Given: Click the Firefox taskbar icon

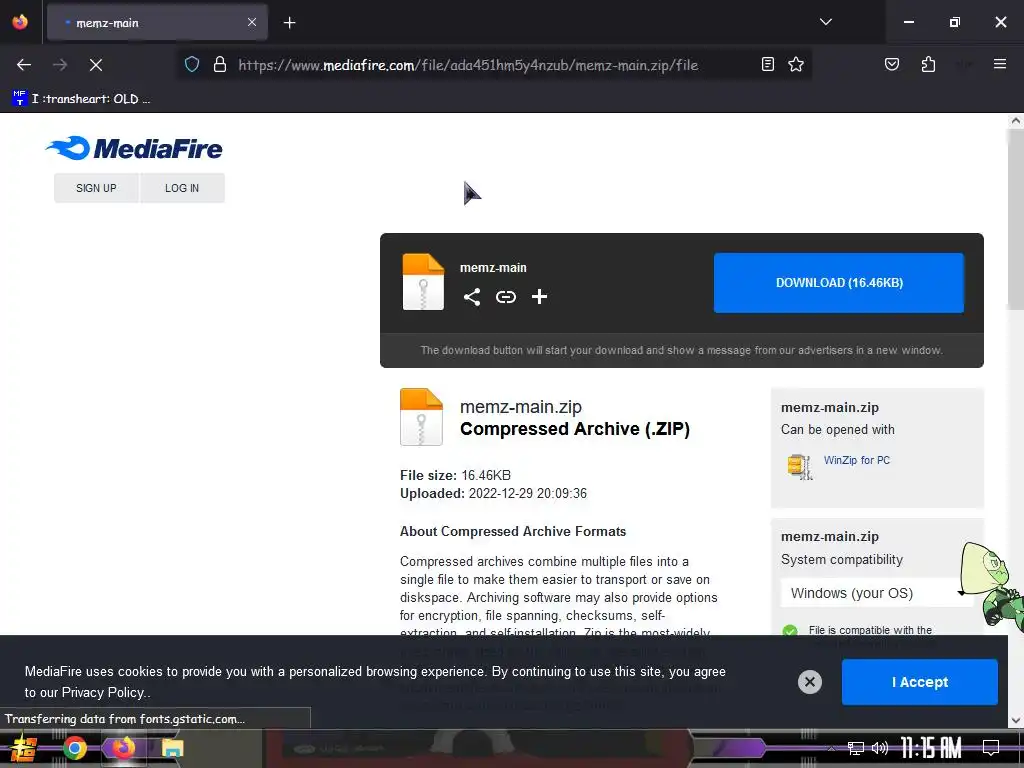Looking at the screenshot, I should pyautogui.click(x=123, y=748).
